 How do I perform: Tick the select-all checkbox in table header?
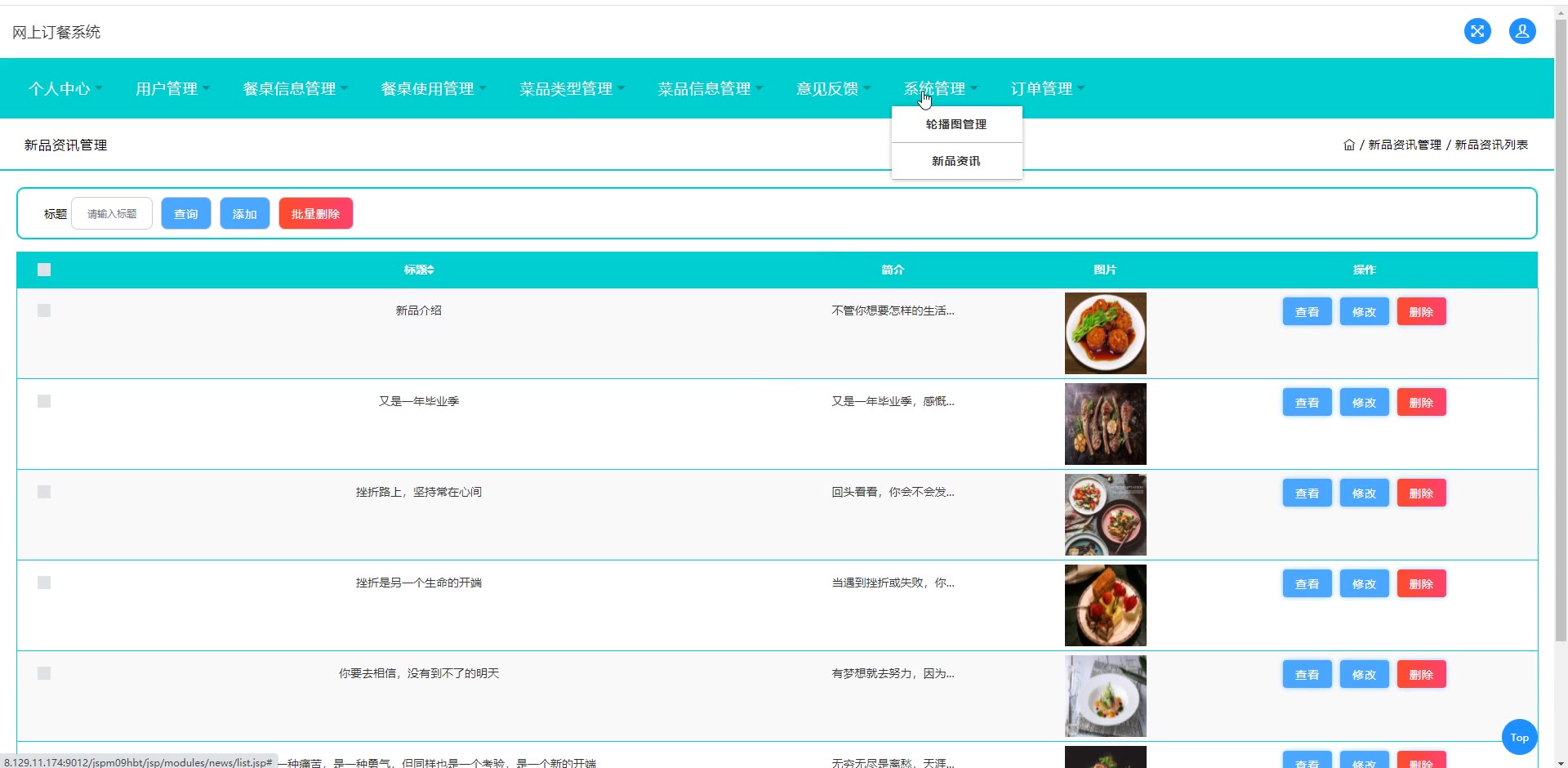pyautogui.click(x=44, y=270)
